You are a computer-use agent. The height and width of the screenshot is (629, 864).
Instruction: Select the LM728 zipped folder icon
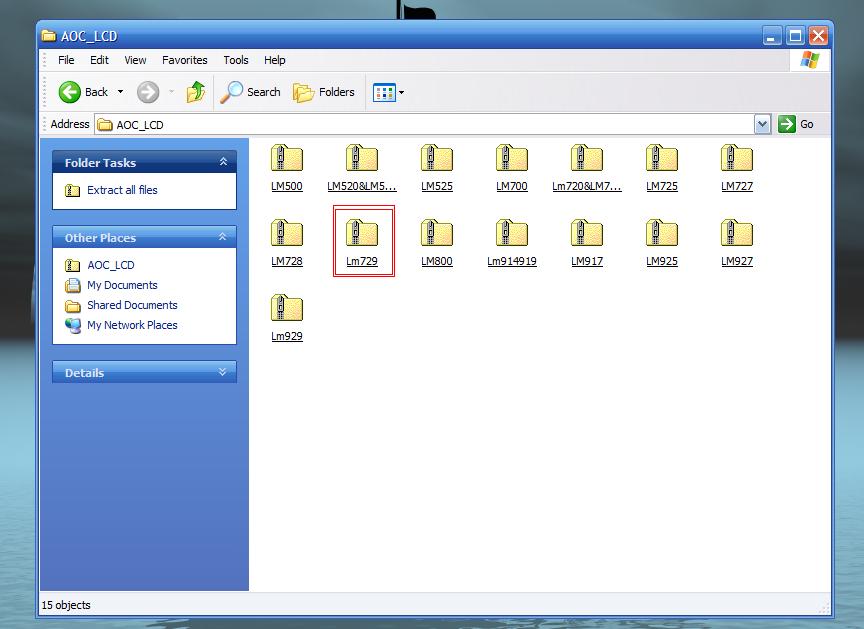(x=287, y=233)
